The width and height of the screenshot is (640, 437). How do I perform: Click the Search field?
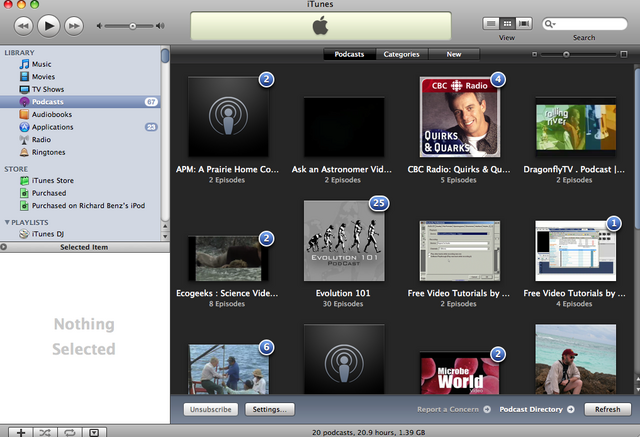pyautogui.click(x=584, y=24)
